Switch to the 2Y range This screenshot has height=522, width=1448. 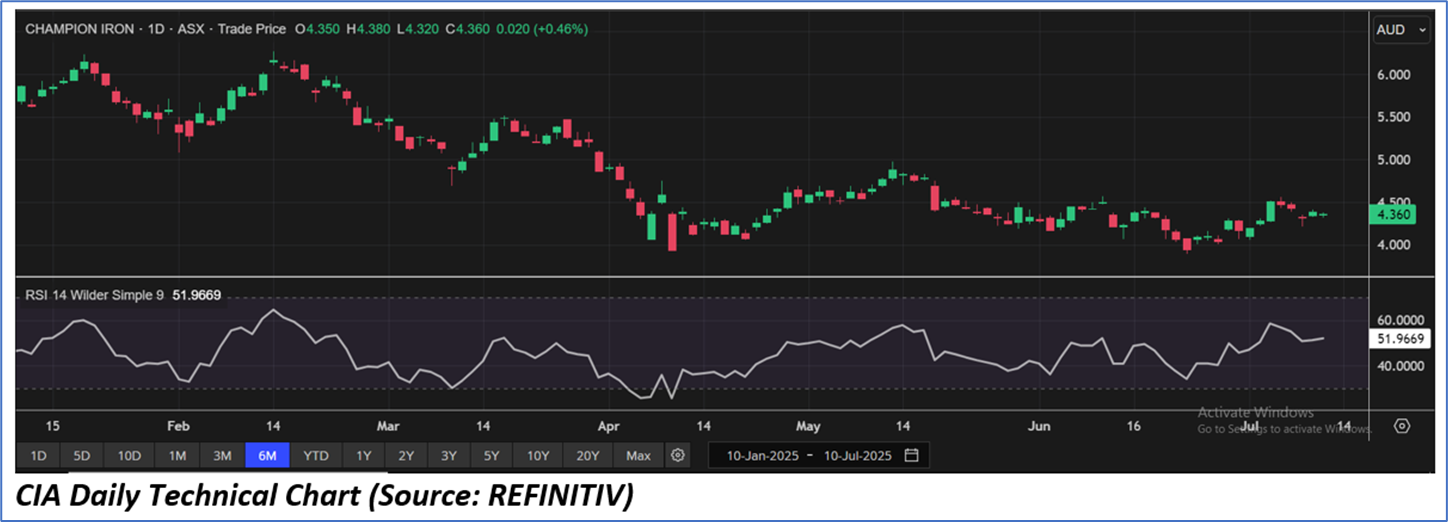[x=406, y=456]
